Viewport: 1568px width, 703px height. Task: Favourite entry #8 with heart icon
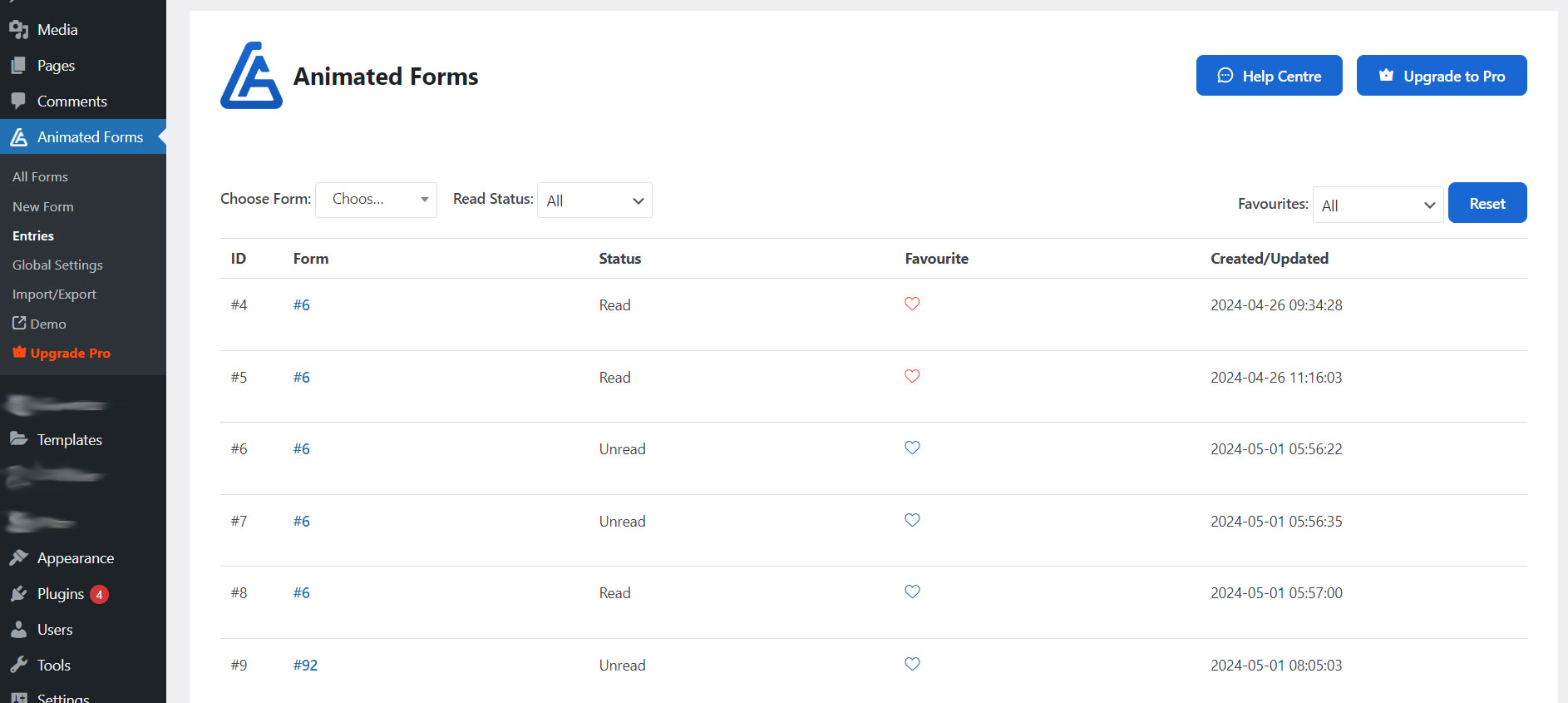pyautogui.click(x=912, y=592)
